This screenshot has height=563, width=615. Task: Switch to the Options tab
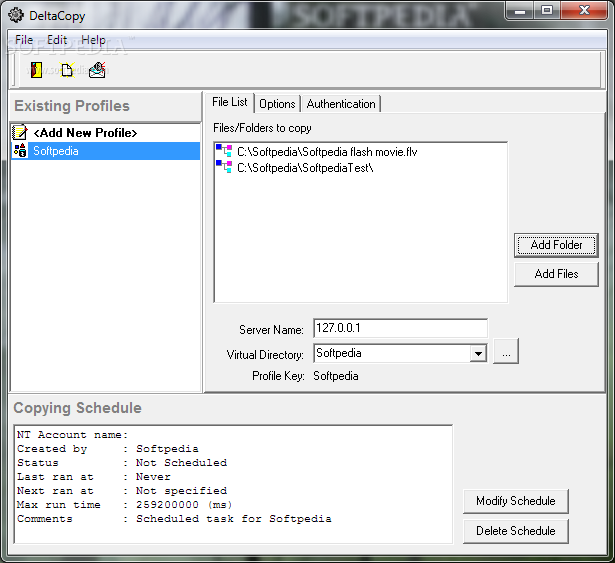(277, 104)
